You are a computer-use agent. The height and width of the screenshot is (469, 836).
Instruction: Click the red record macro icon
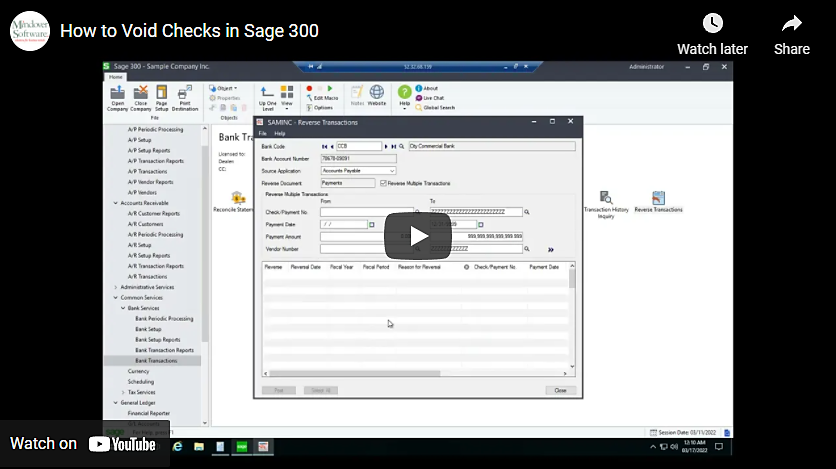pyautogui.click(x=309, y=88)
